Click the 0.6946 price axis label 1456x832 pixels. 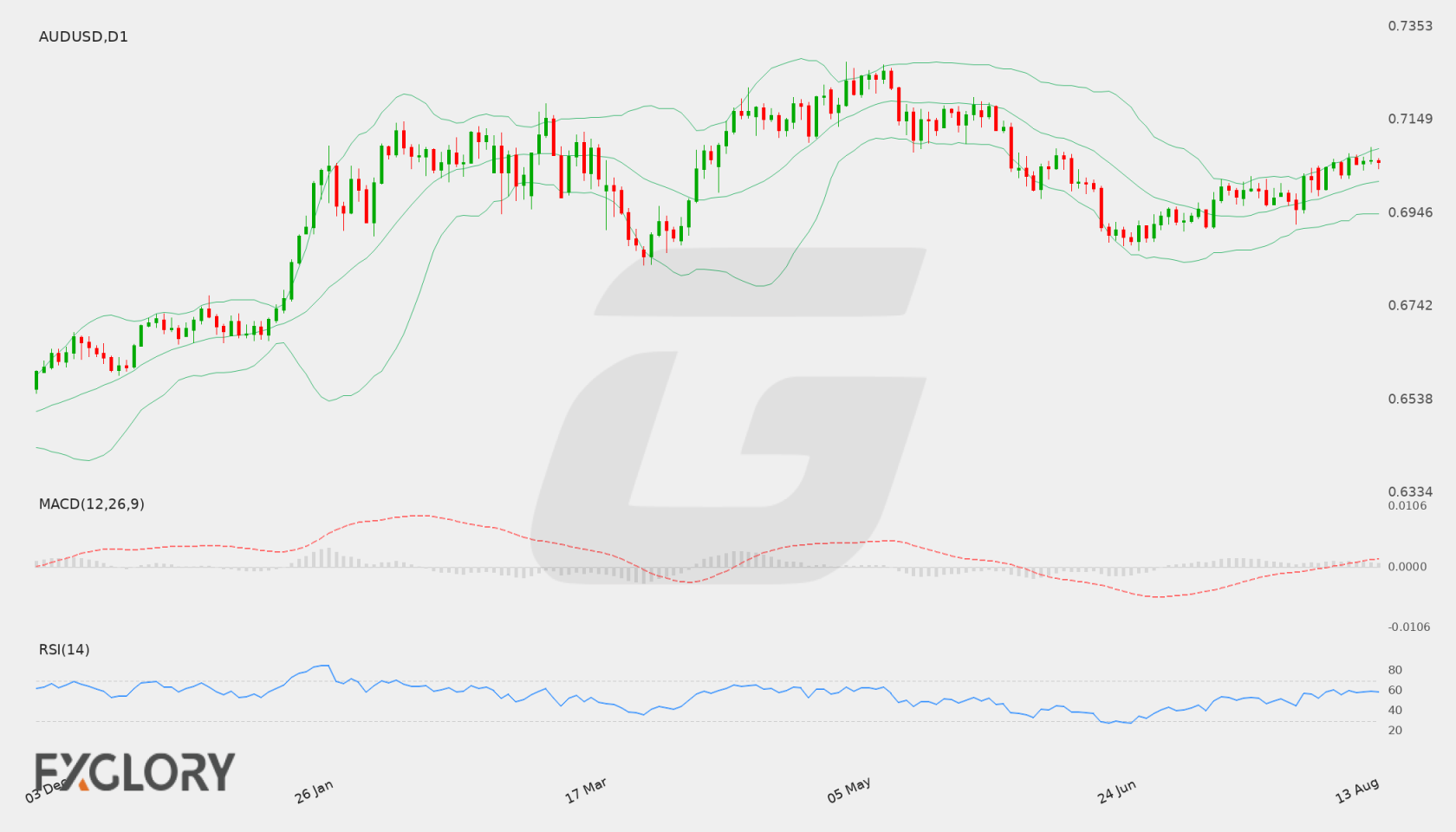coord(1410,212)
